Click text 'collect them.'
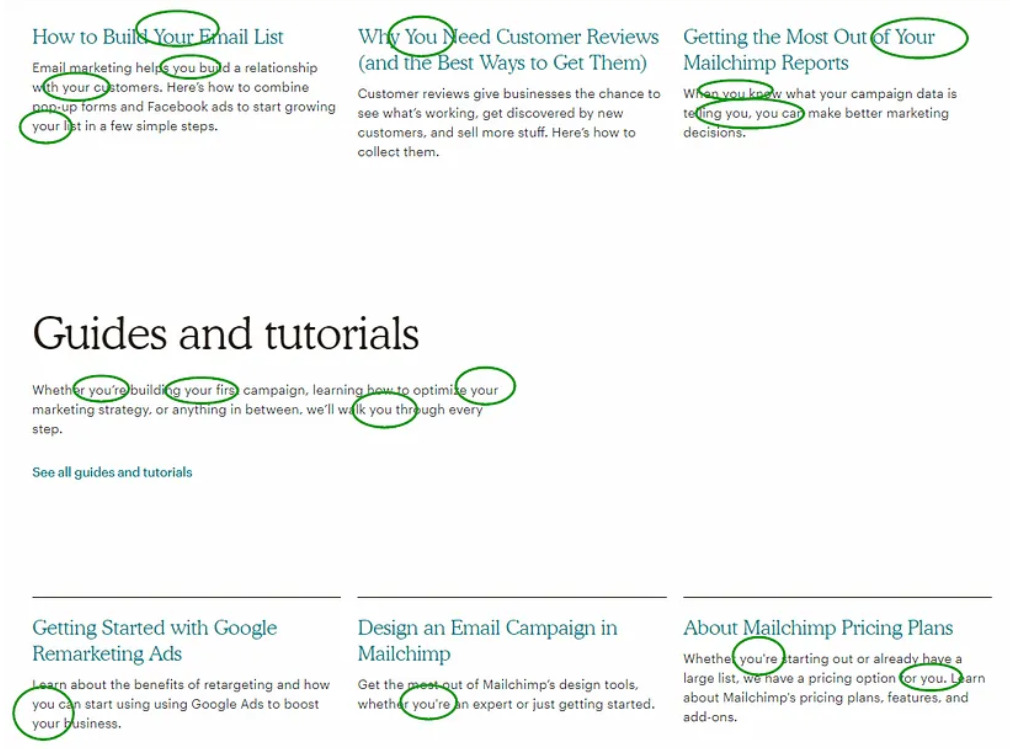 click(398, 152)
